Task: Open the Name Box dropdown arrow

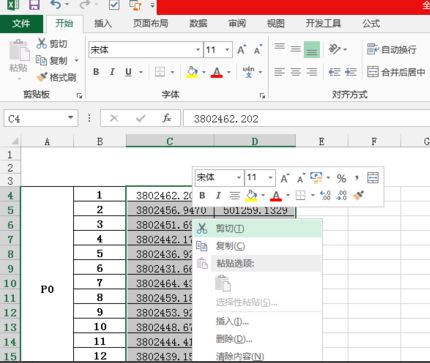Action: coord(70,118)
